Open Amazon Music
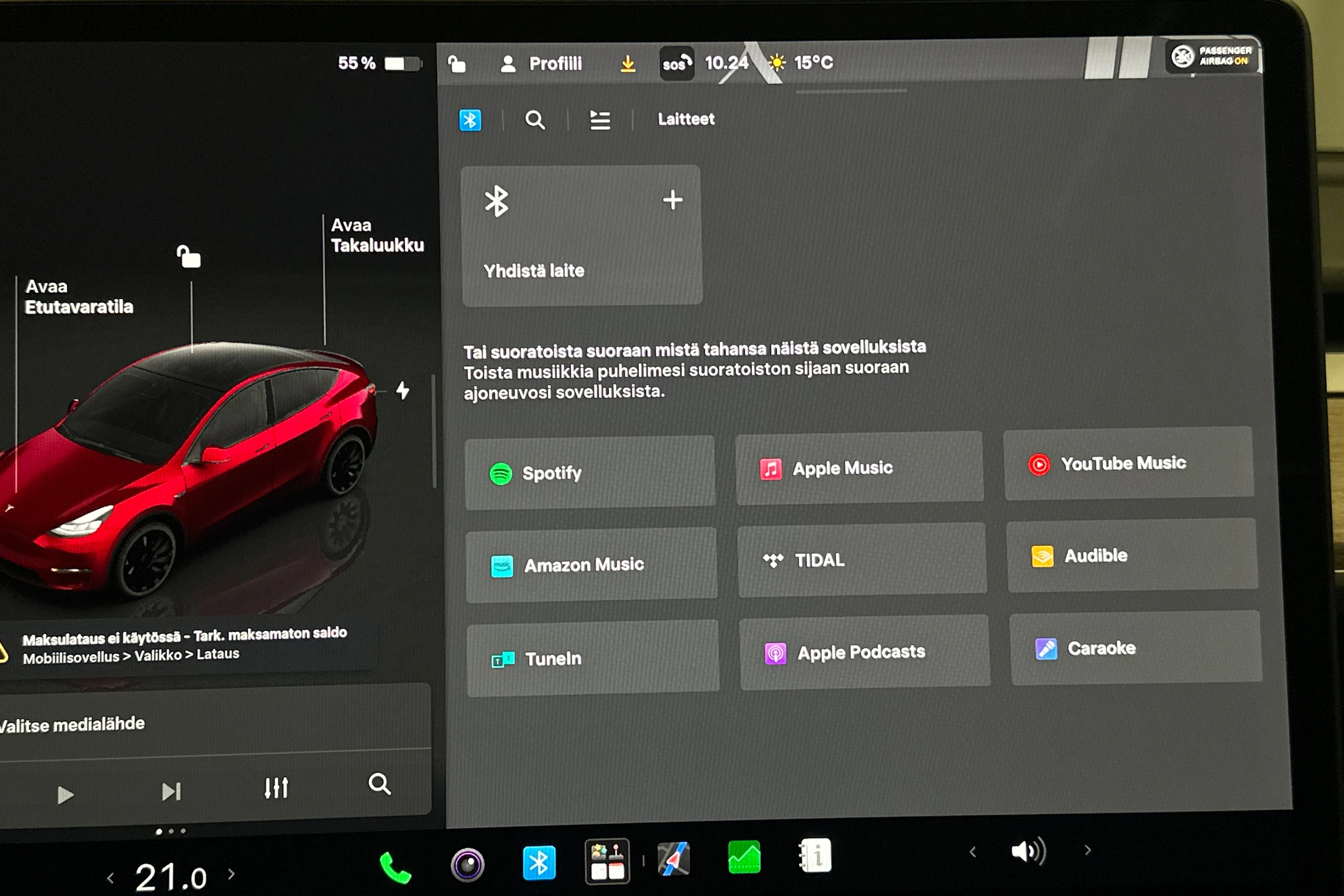This screenshot has height=896, width=1344. (x=591, y=564)
